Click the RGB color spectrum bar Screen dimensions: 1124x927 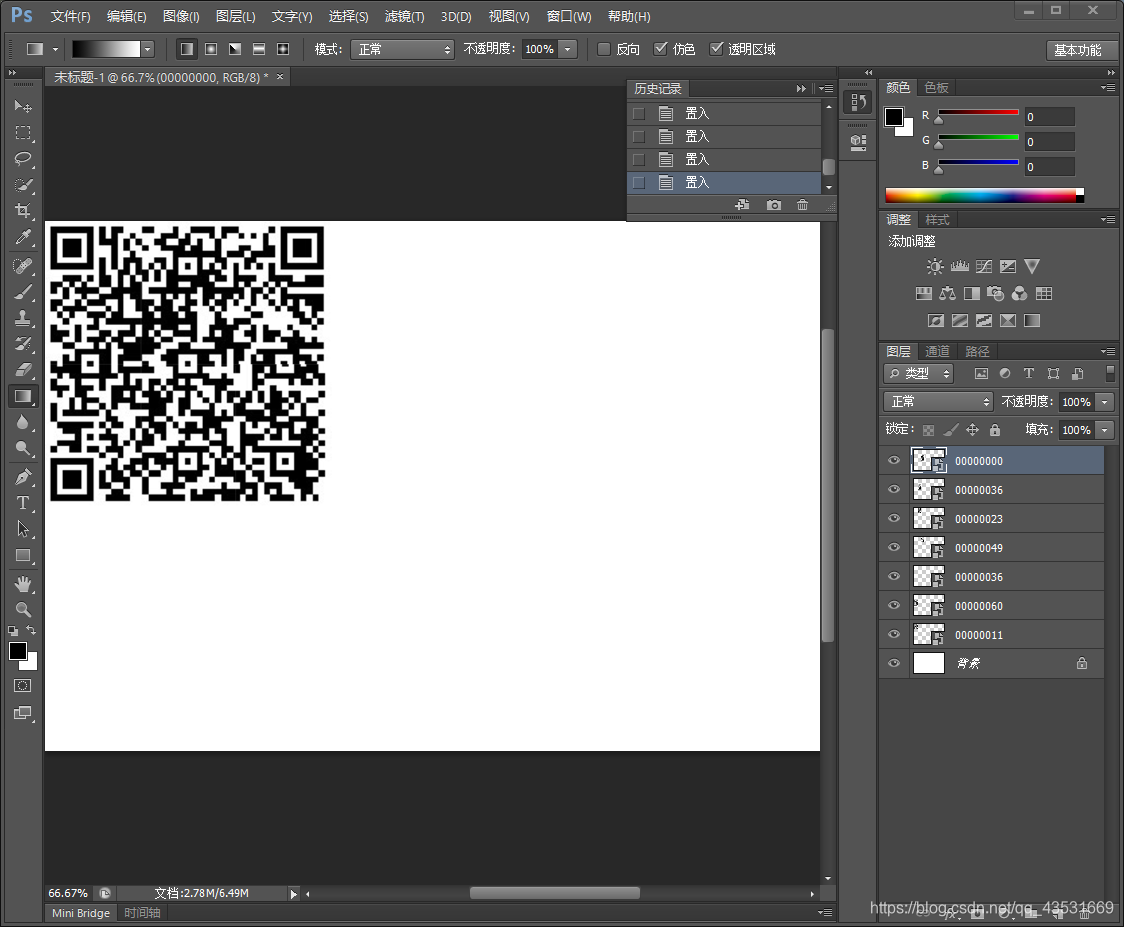coord(980,195)
